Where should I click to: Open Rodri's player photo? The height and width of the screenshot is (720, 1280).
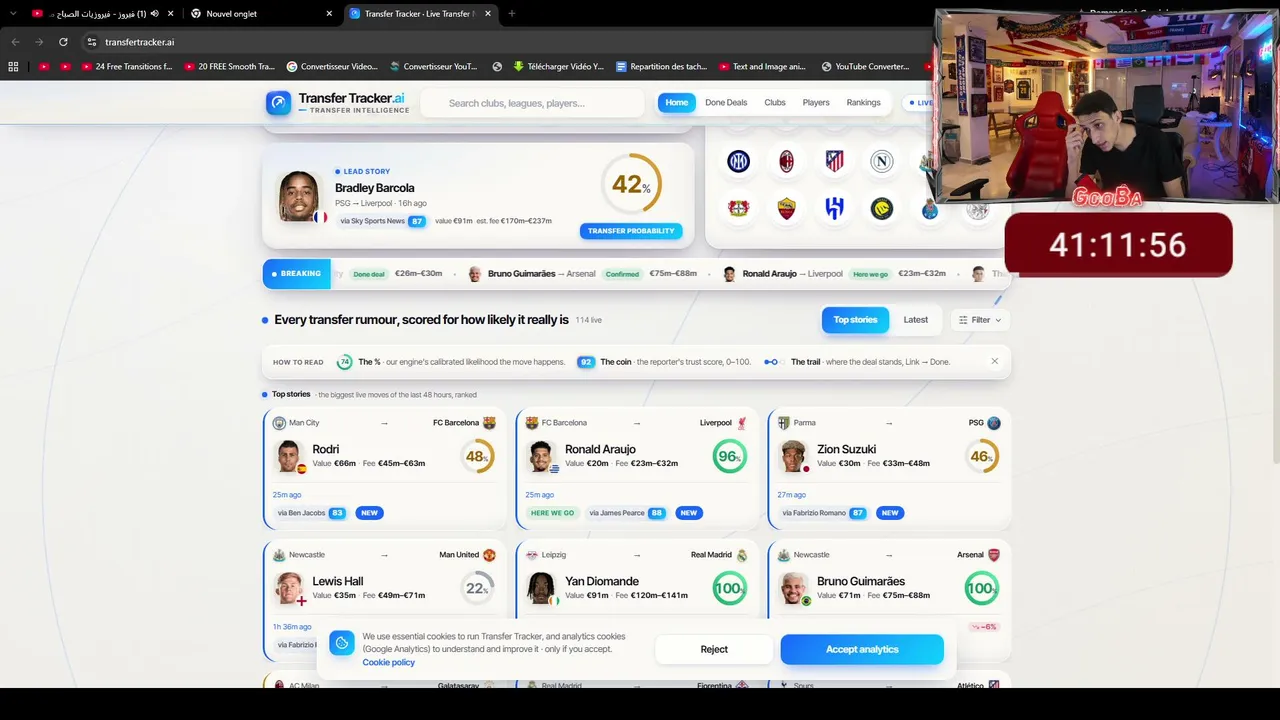(289, 456)
